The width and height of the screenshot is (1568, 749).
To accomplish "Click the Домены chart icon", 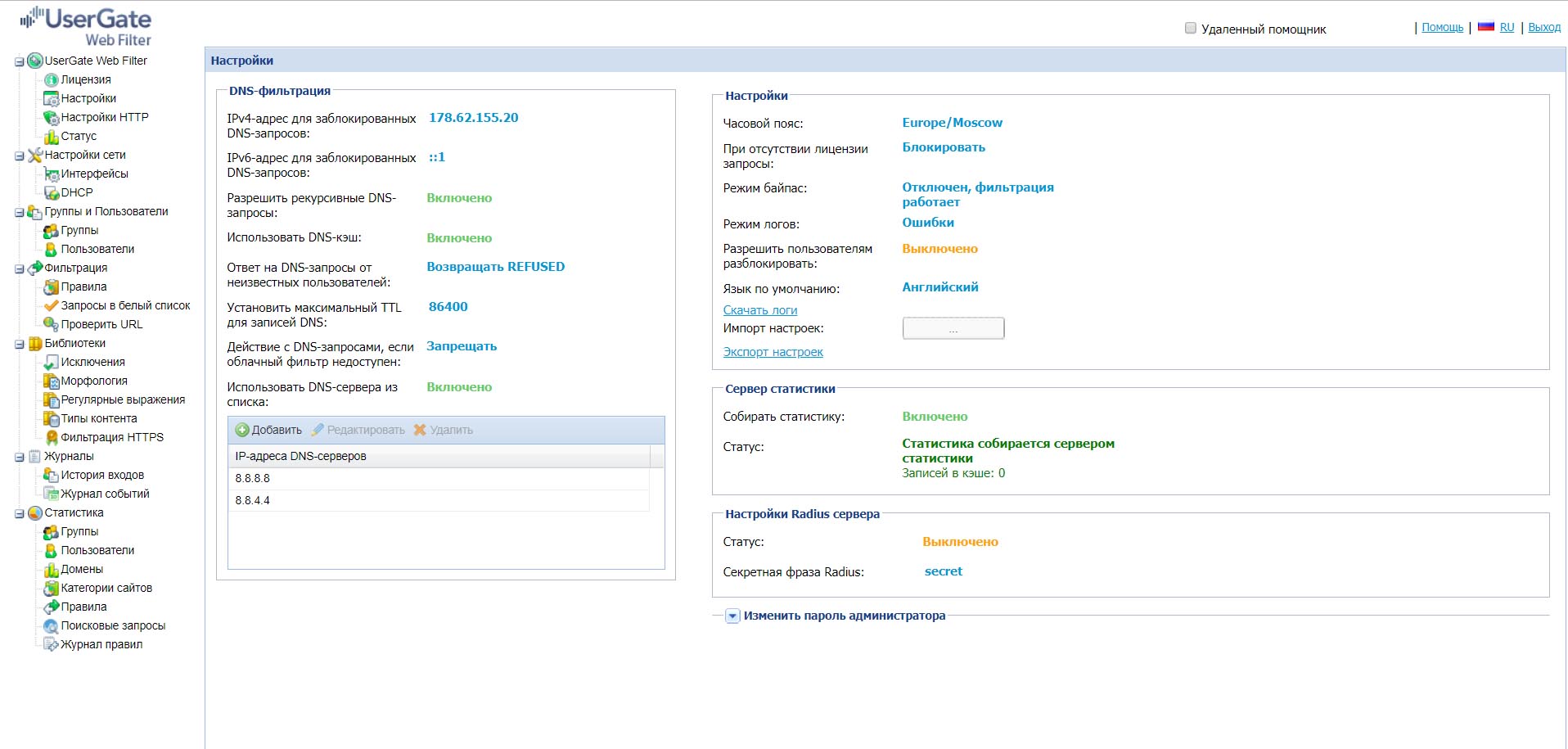I will click(52, 569).
